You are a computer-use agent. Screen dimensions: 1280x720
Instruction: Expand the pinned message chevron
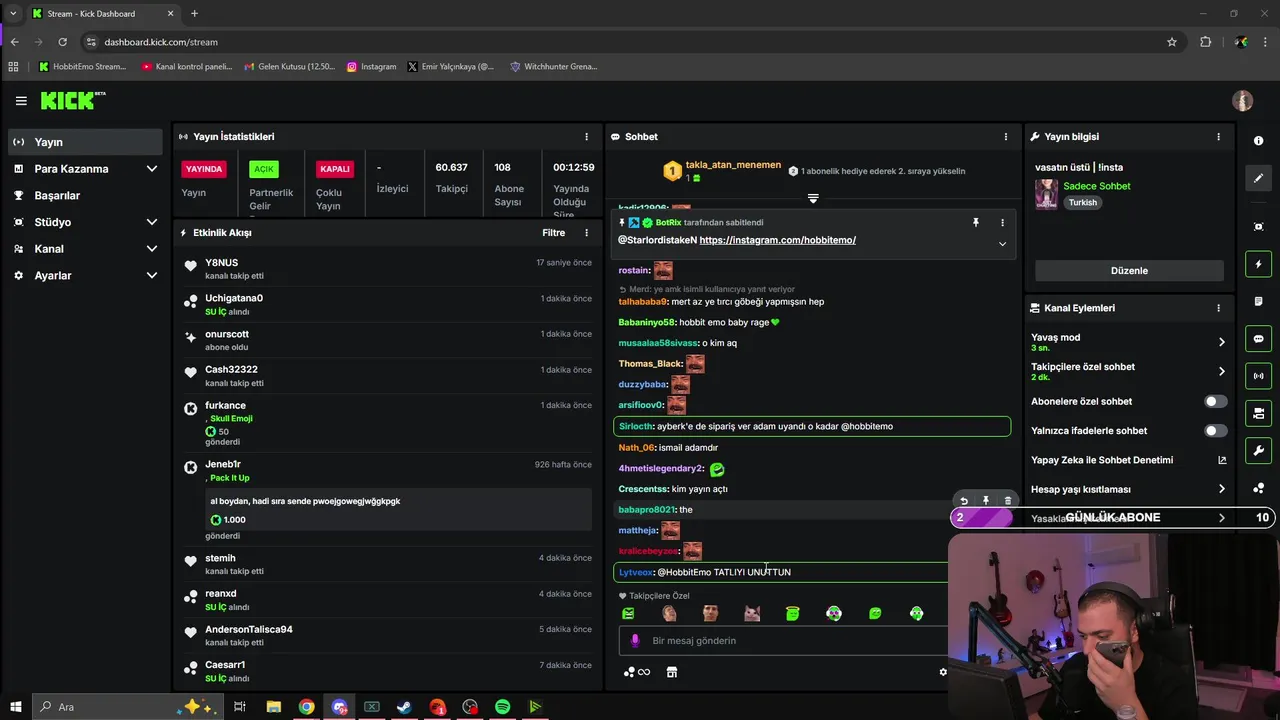coord(1002,244)
